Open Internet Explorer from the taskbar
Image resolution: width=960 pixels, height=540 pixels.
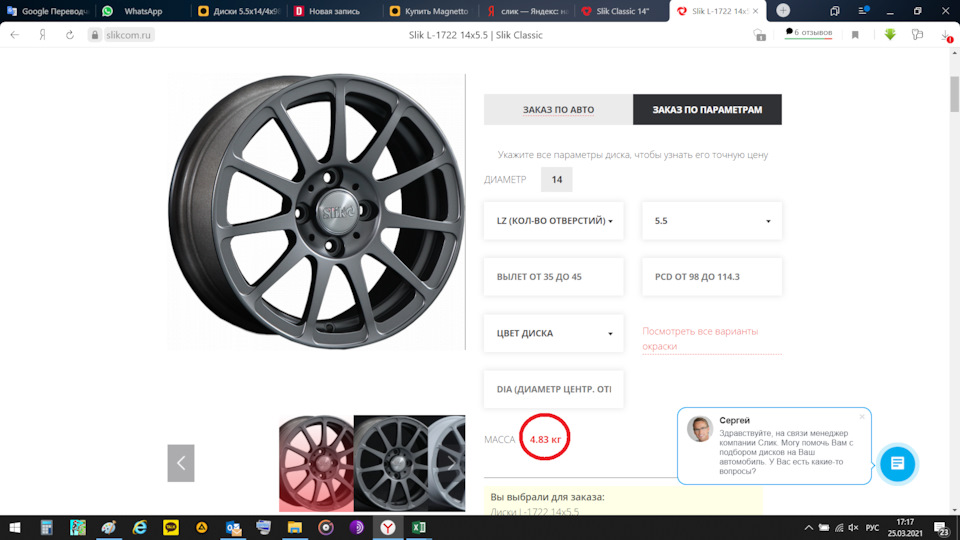coord(140,527)
